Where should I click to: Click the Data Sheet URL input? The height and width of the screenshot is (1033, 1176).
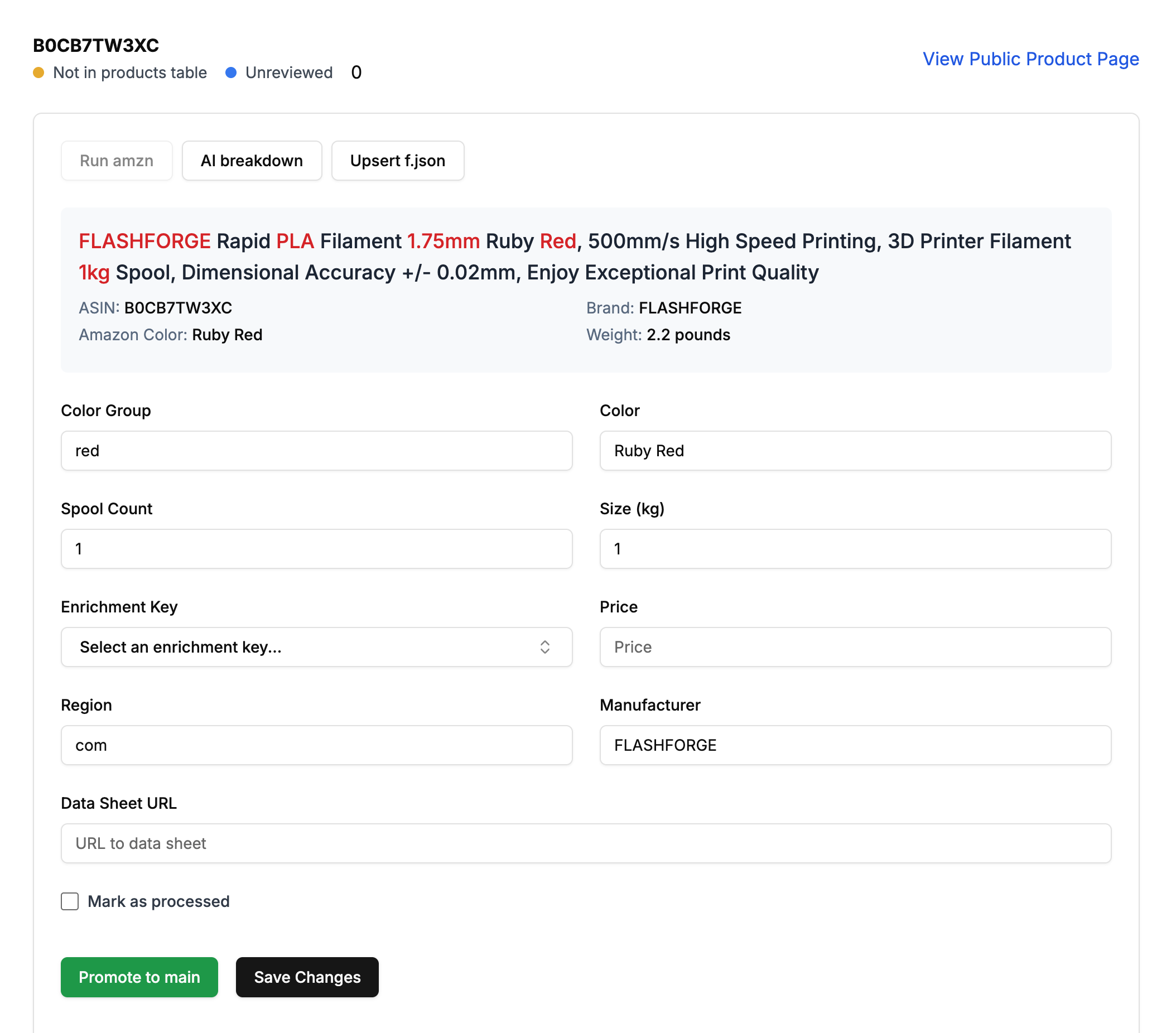point(585,843)
